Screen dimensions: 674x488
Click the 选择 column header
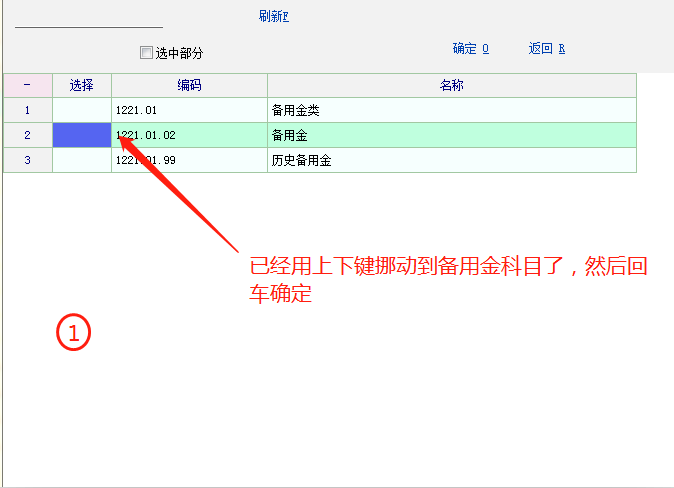click(x=82, y=85)
